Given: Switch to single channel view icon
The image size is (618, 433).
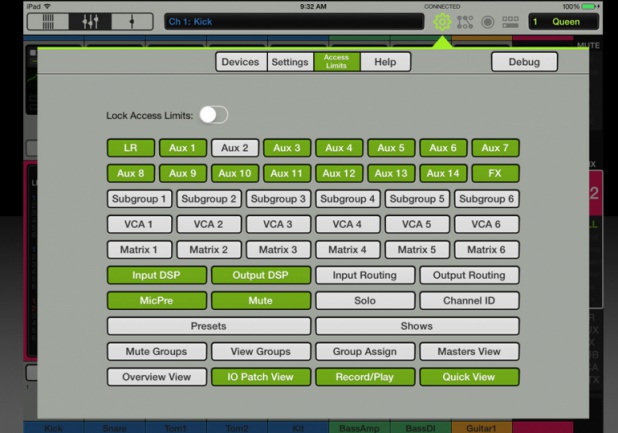Looking at the screenshot, I should coord(132,22).
